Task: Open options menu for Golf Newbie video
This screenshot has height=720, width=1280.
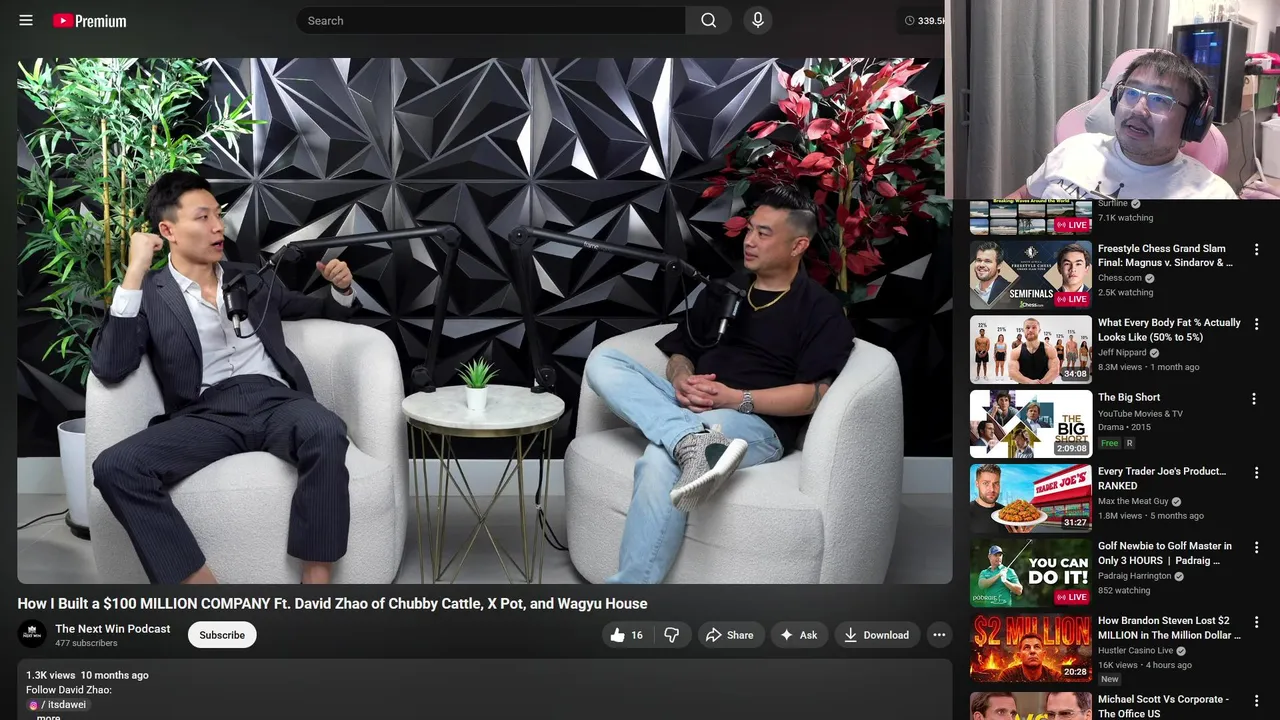Action: point(1256,548)
